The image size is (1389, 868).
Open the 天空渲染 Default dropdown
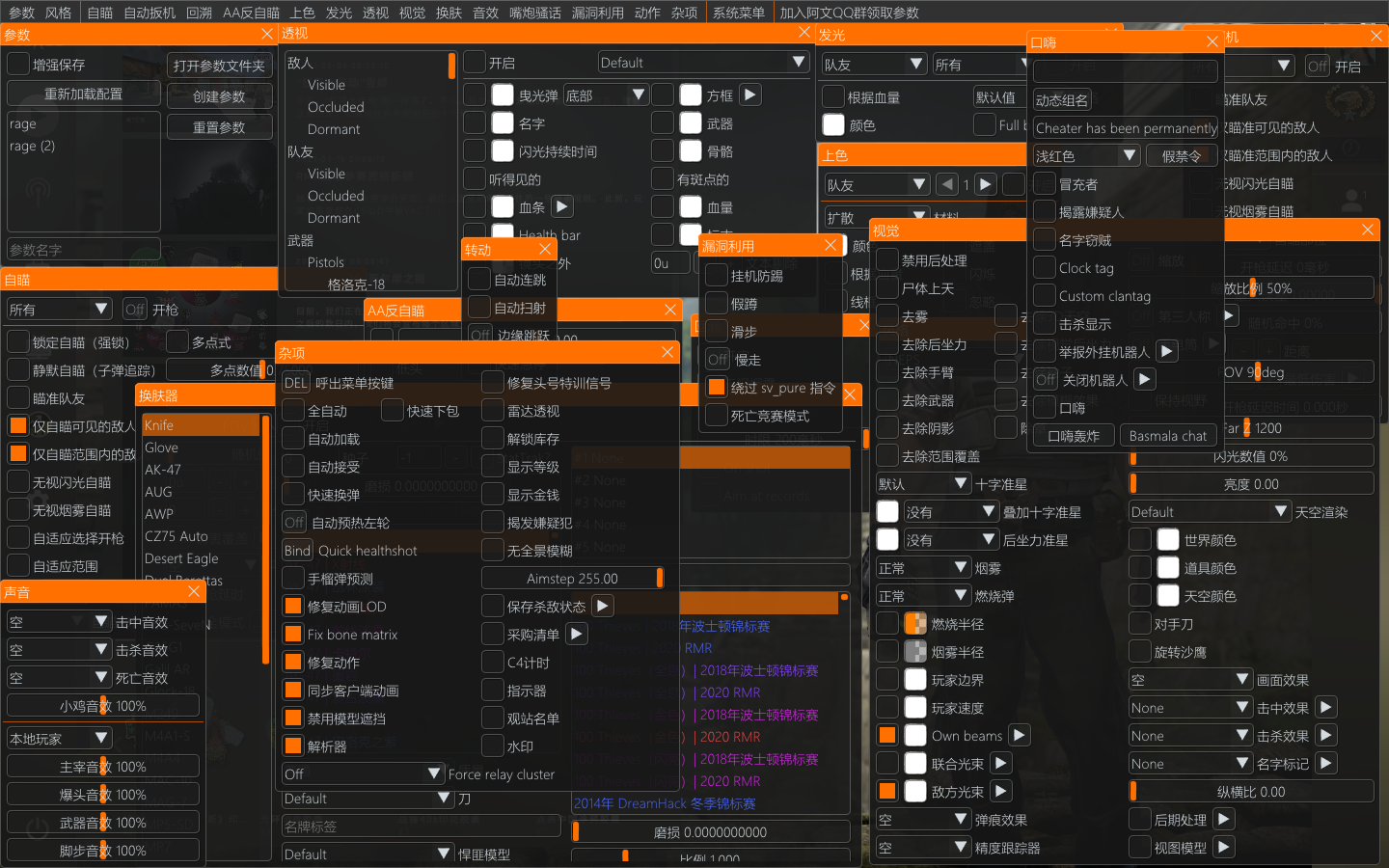(x=1209, y=512)
